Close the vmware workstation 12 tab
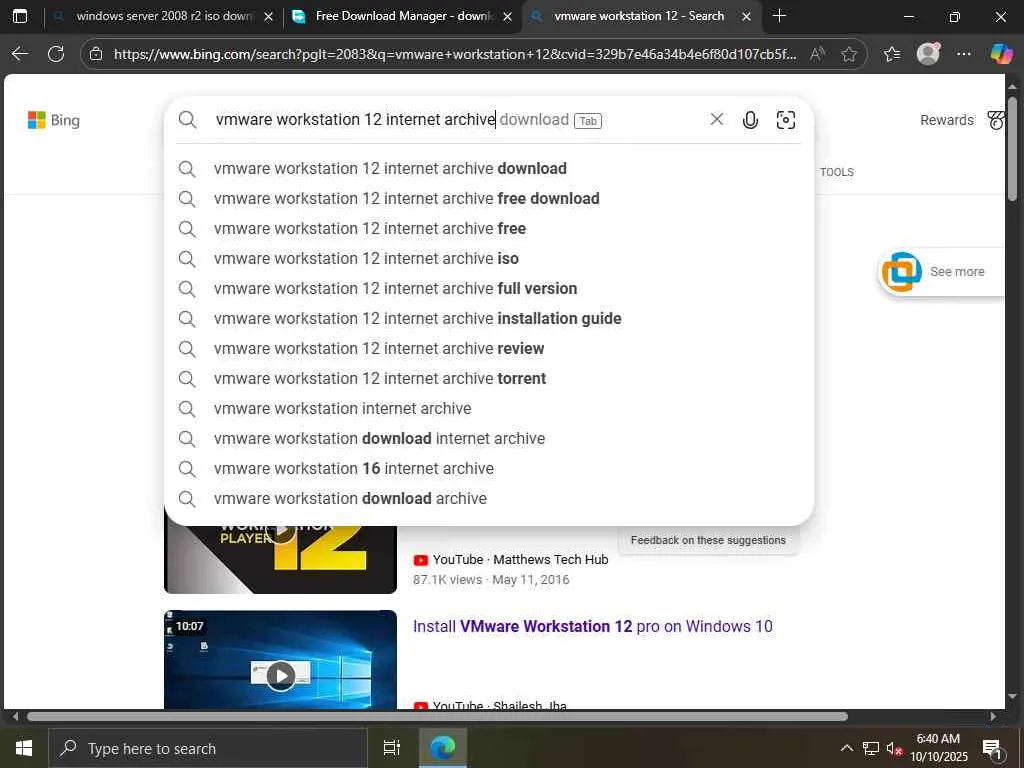This screenshot has height=768, width=1024. click(746, 16)
